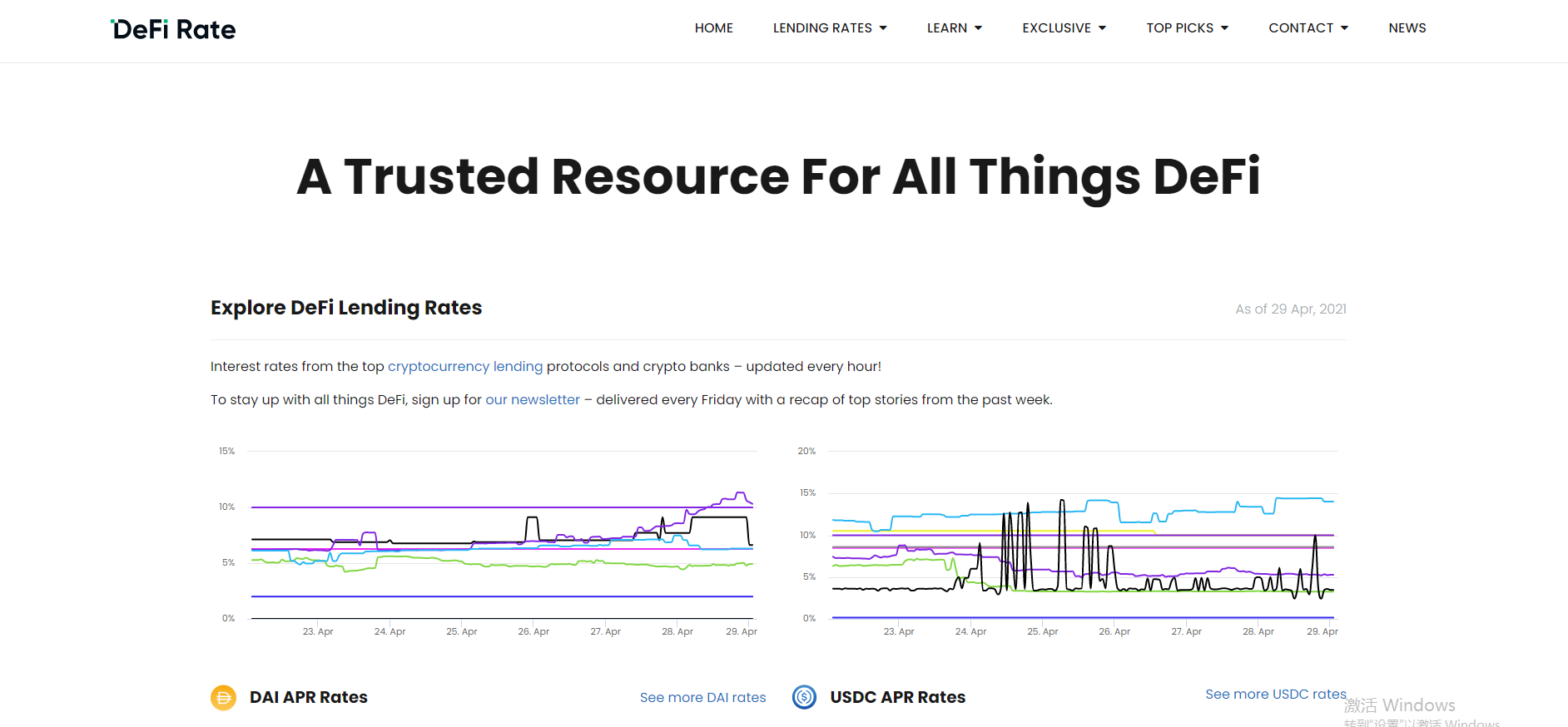Click the DeFi Rate logo
The image size is (1568, 727).
[x=173, y=29]
